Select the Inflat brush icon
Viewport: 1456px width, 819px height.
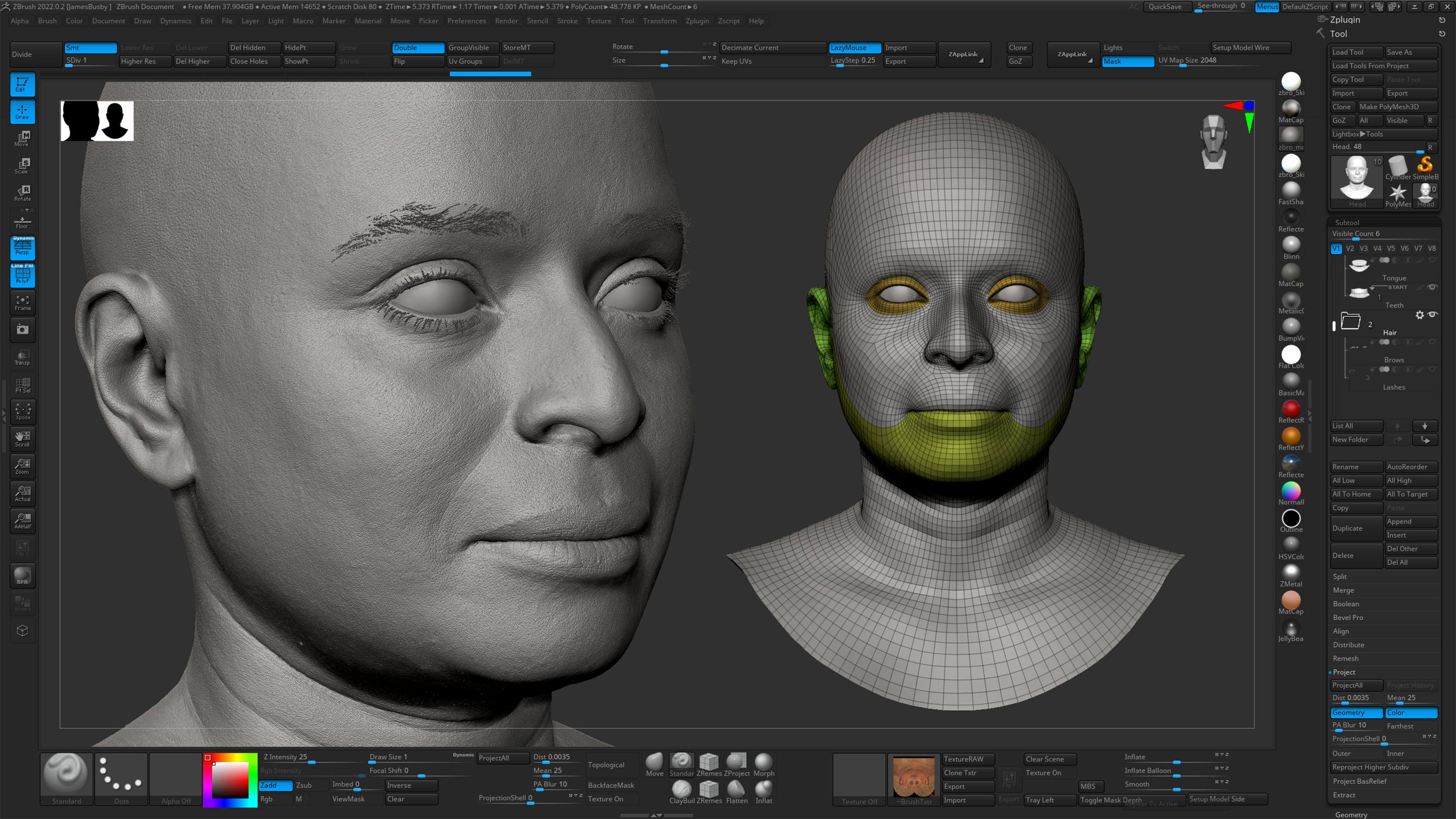[763, 791]
